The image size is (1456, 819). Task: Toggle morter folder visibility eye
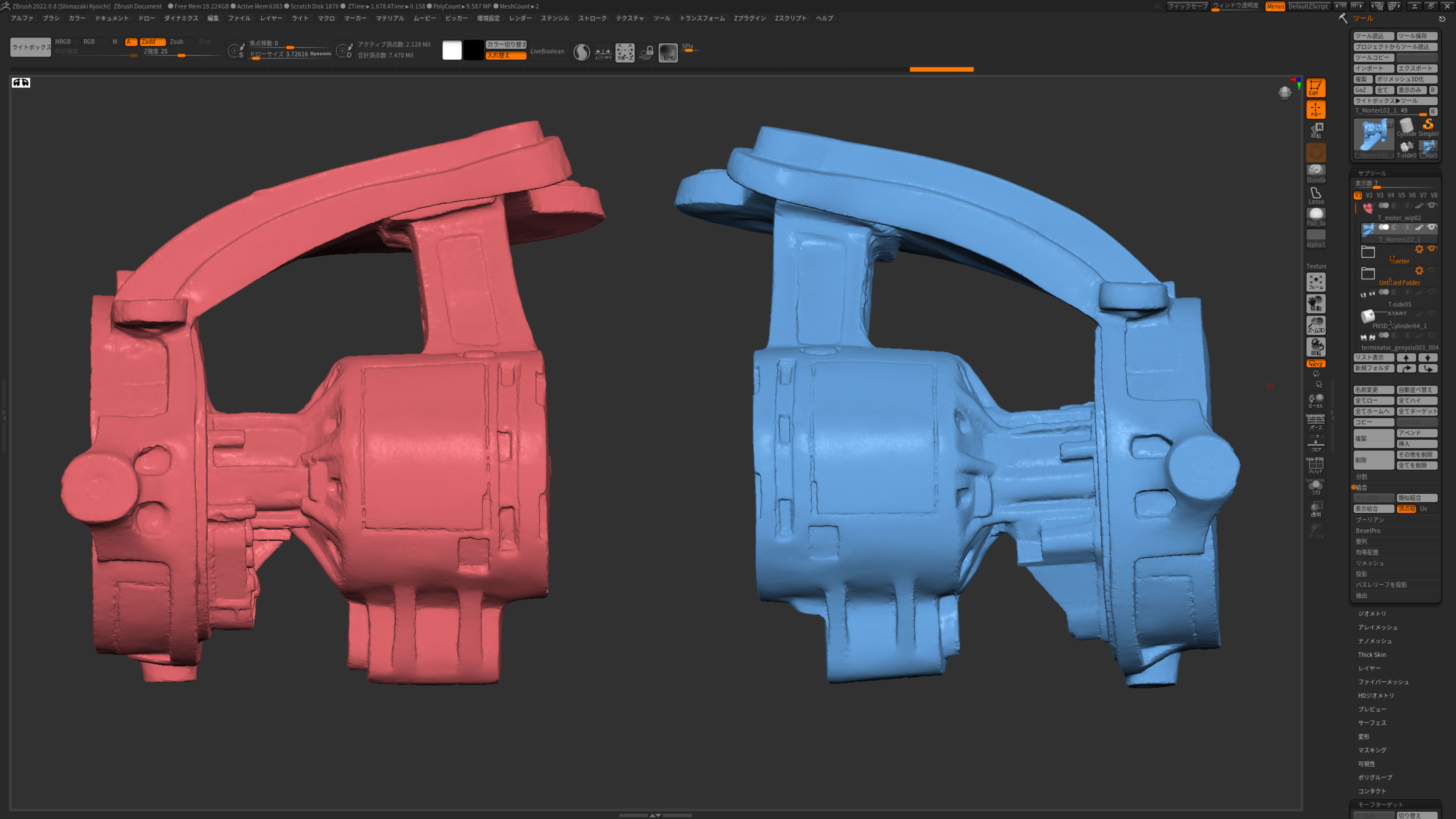[x=1431, y=249]
